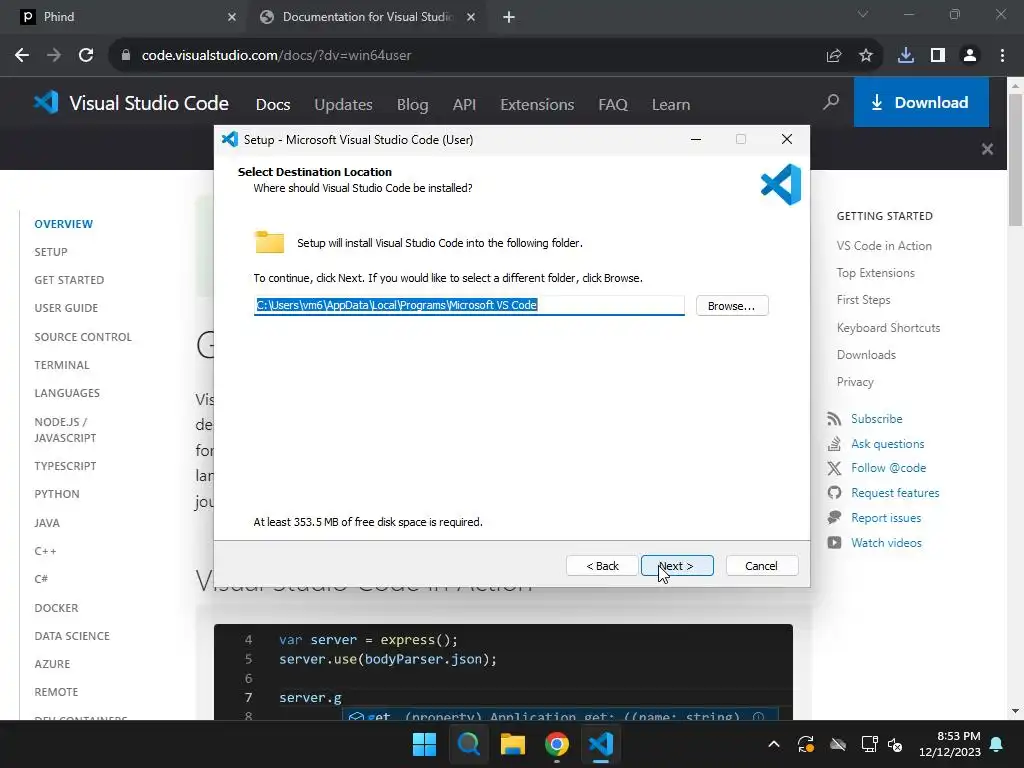Go back with the browser back arrow

(x=22, y=56)
